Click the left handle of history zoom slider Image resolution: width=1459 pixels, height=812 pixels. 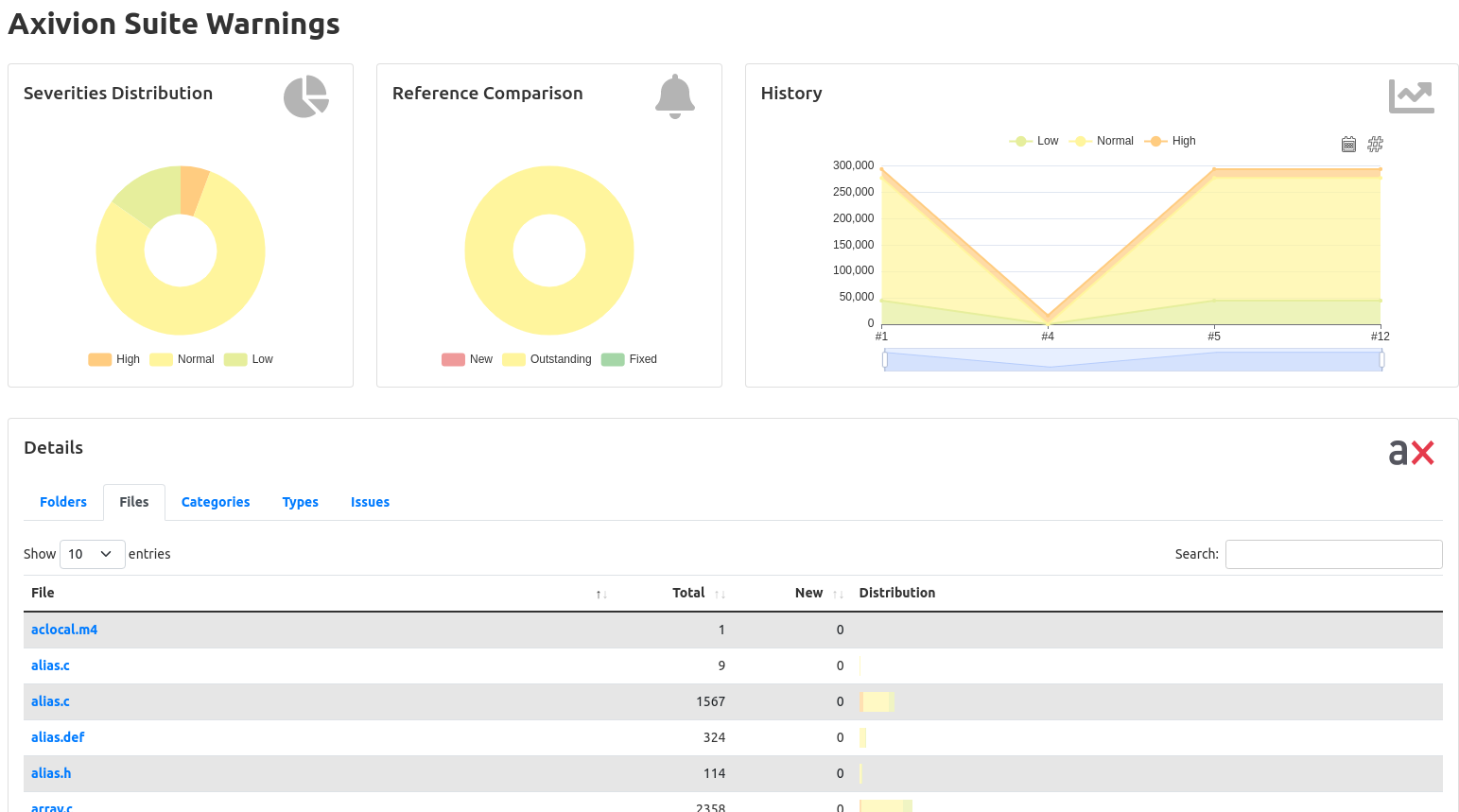(885, 359)
